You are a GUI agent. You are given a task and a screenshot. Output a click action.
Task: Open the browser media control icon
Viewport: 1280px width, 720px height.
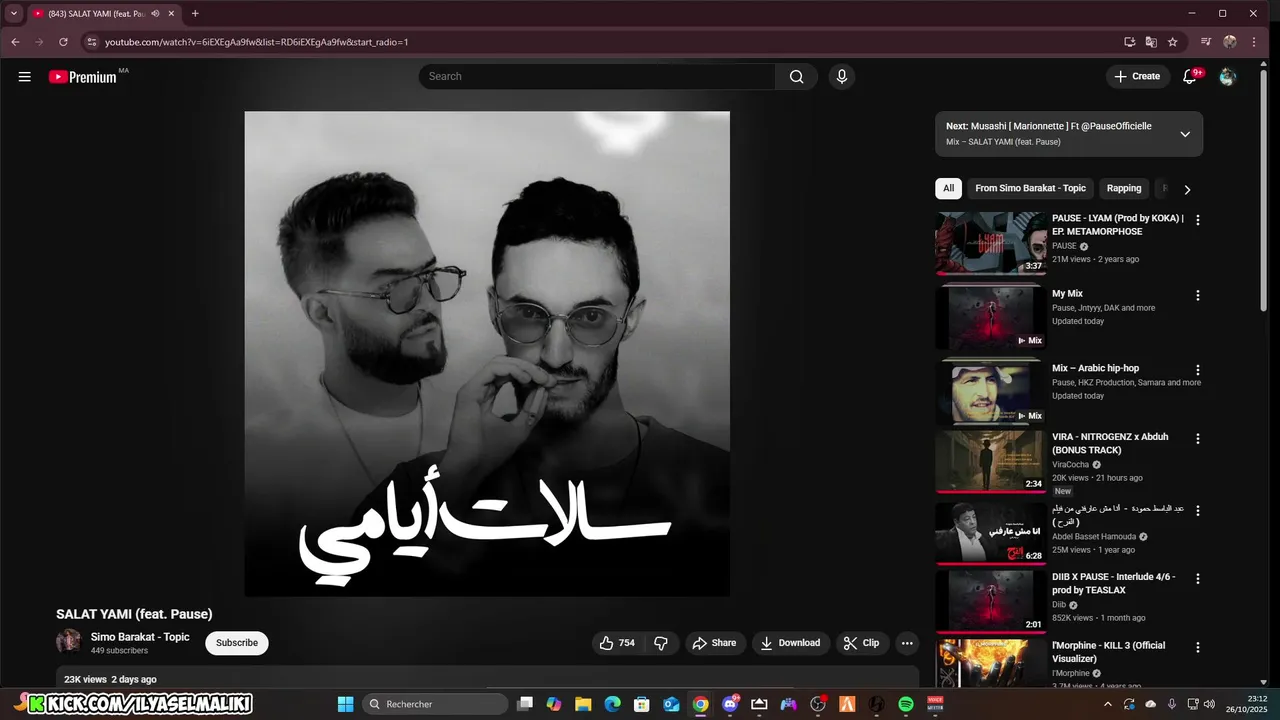[x=1206, y=42]
